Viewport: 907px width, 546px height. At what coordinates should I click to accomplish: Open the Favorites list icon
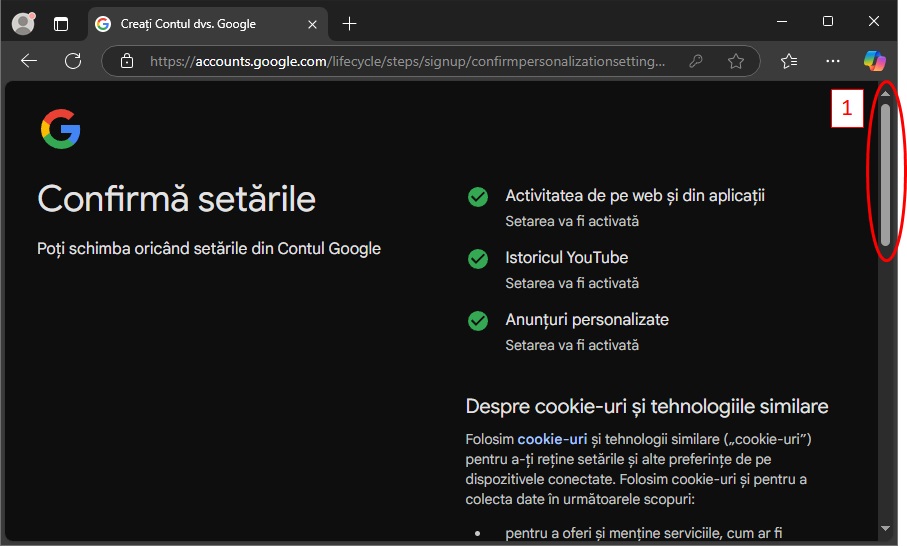pyautogui.click(x=789, y=61)
